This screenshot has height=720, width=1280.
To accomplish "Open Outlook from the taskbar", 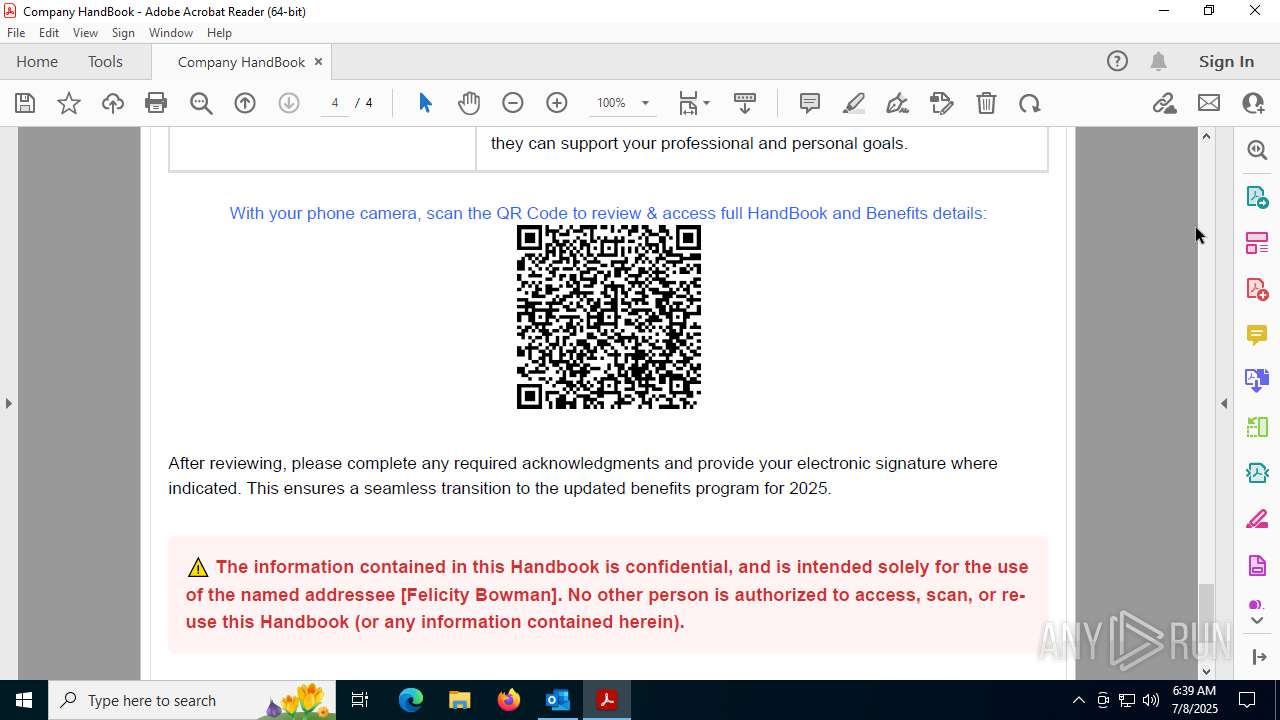I will 557,700.
